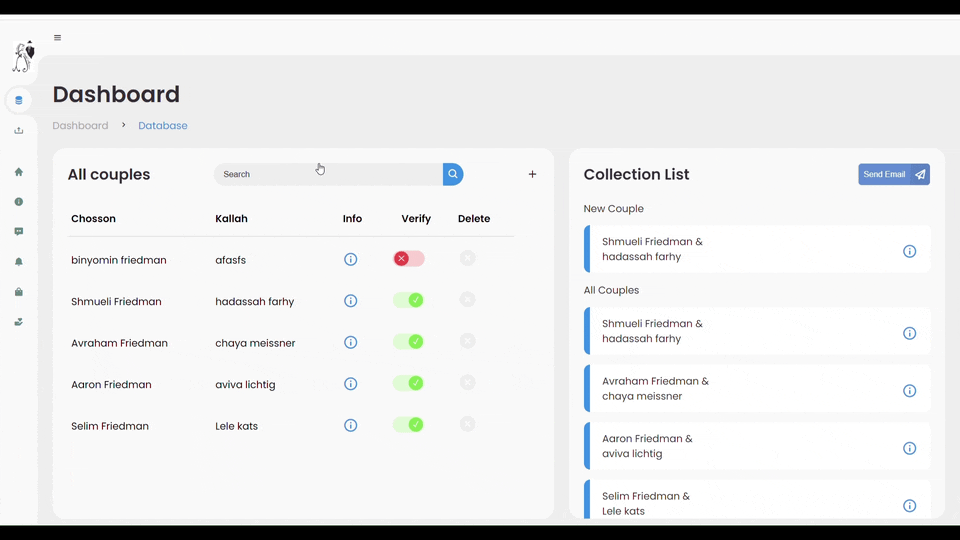This screenshot has height=540, width=960.
Task: Open info for binyomin friedman row
Action: tap(350, 260)
